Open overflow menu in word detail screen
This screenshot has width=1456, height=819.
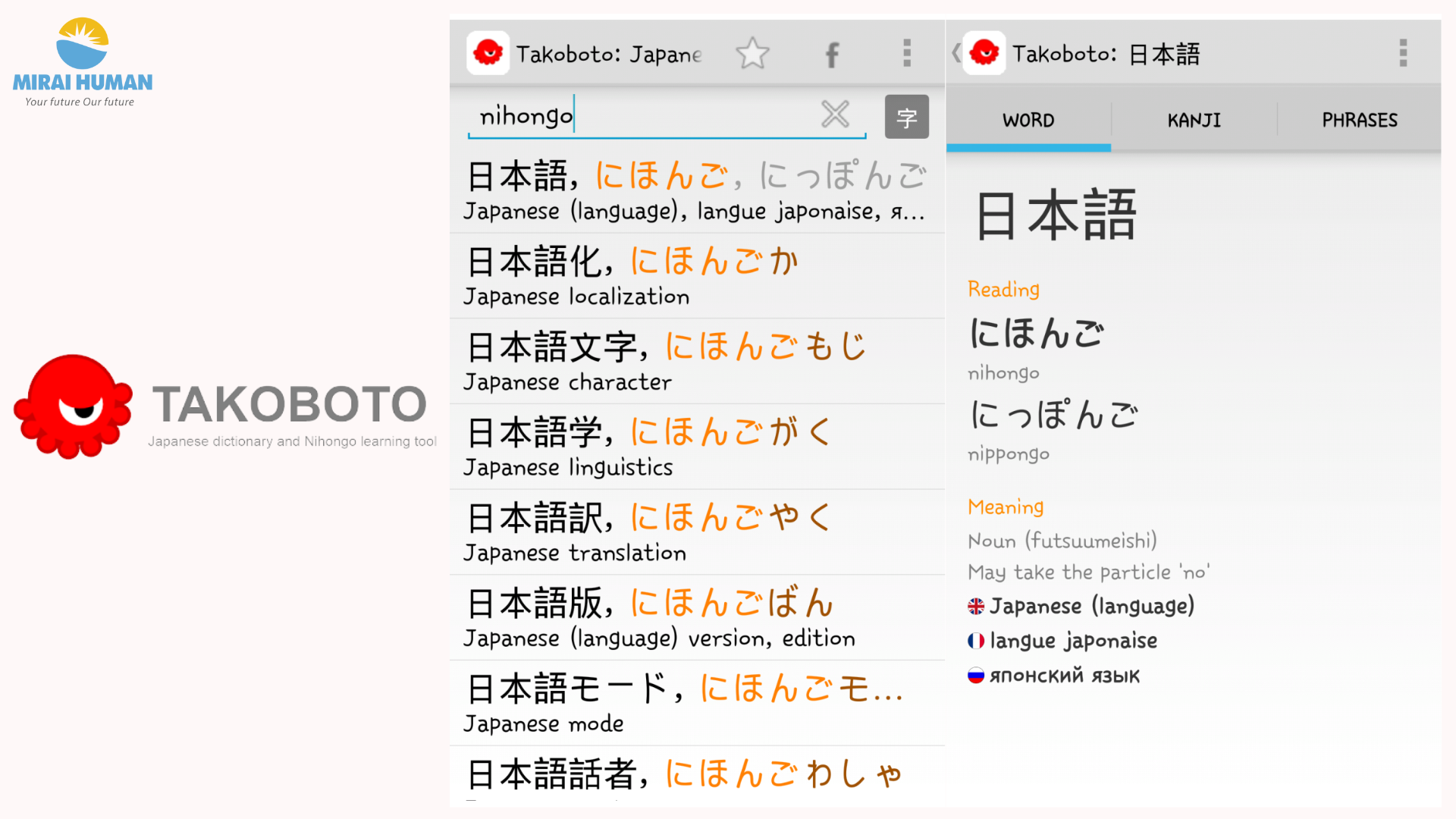coord(1403,54)
